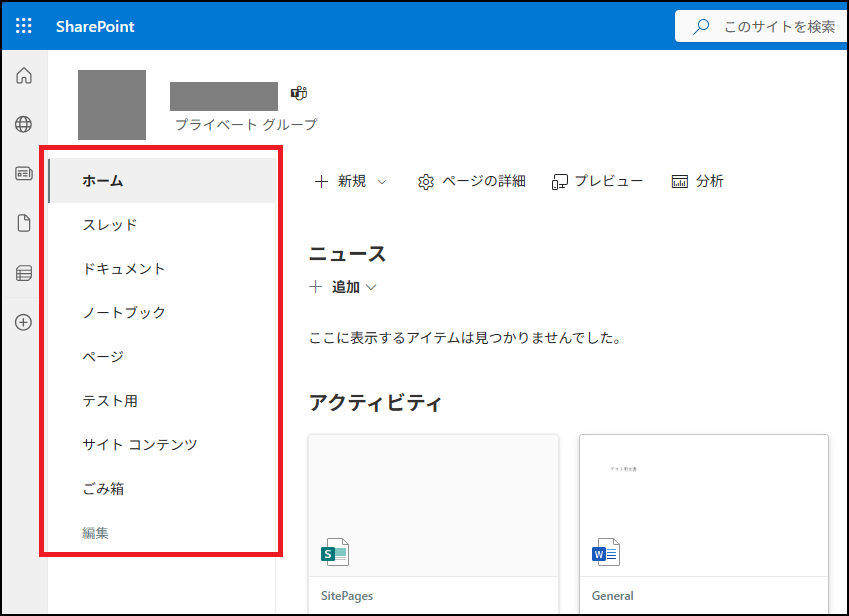The image size is (849, 616).
Task: Select ホーム in the navigation
Action: coord(162,181)
